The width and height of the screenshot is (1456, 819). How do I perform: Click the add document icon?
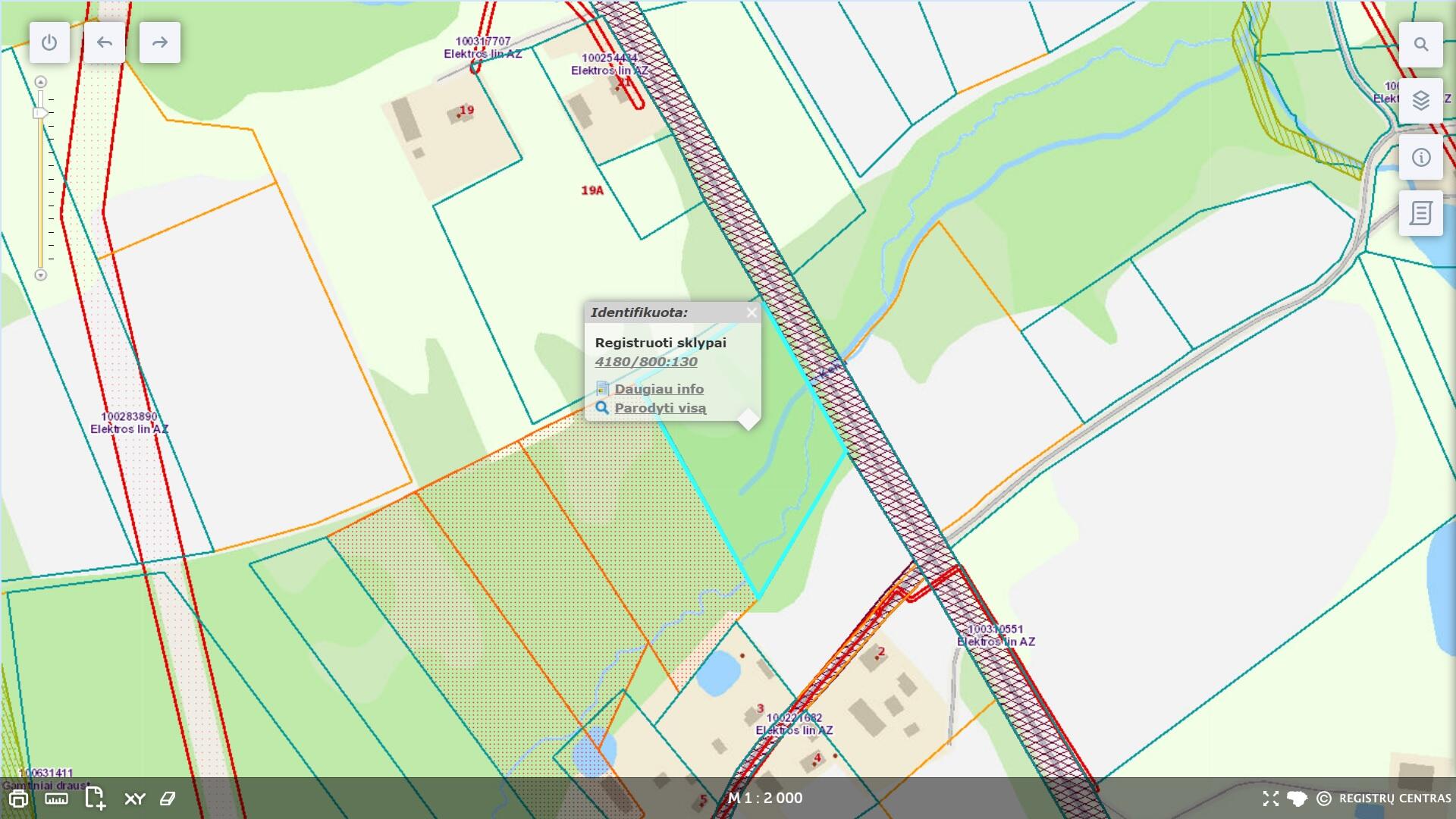click(95, 798)
